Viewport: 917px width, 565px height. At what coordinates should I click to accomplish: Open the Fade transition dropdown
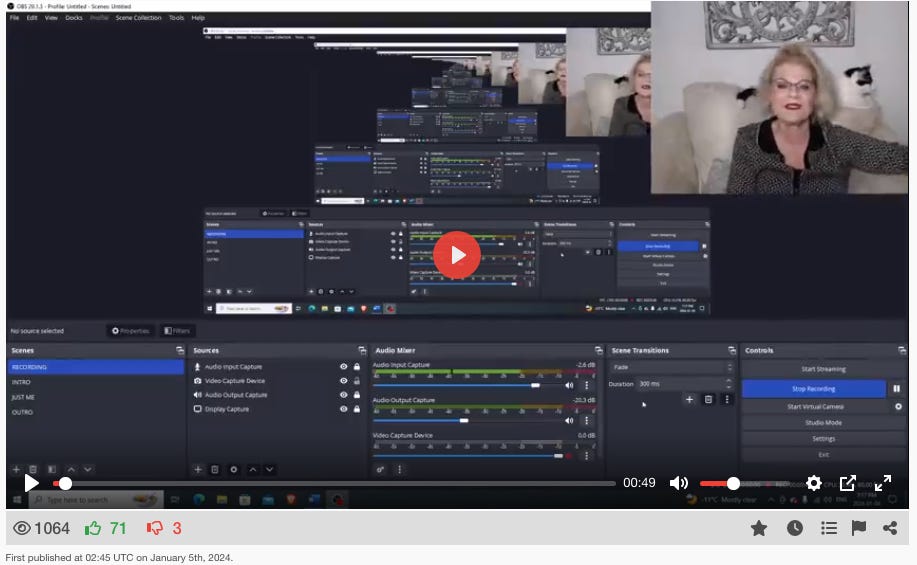pyautogui.click(x=671, y=367)
